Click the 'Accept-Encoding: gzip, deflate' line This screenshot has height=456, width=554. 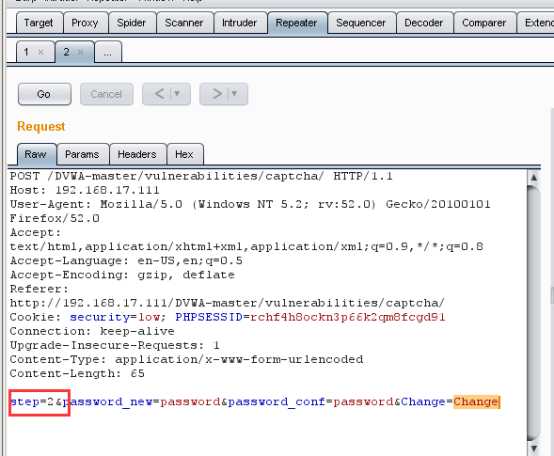coord(122,275)
